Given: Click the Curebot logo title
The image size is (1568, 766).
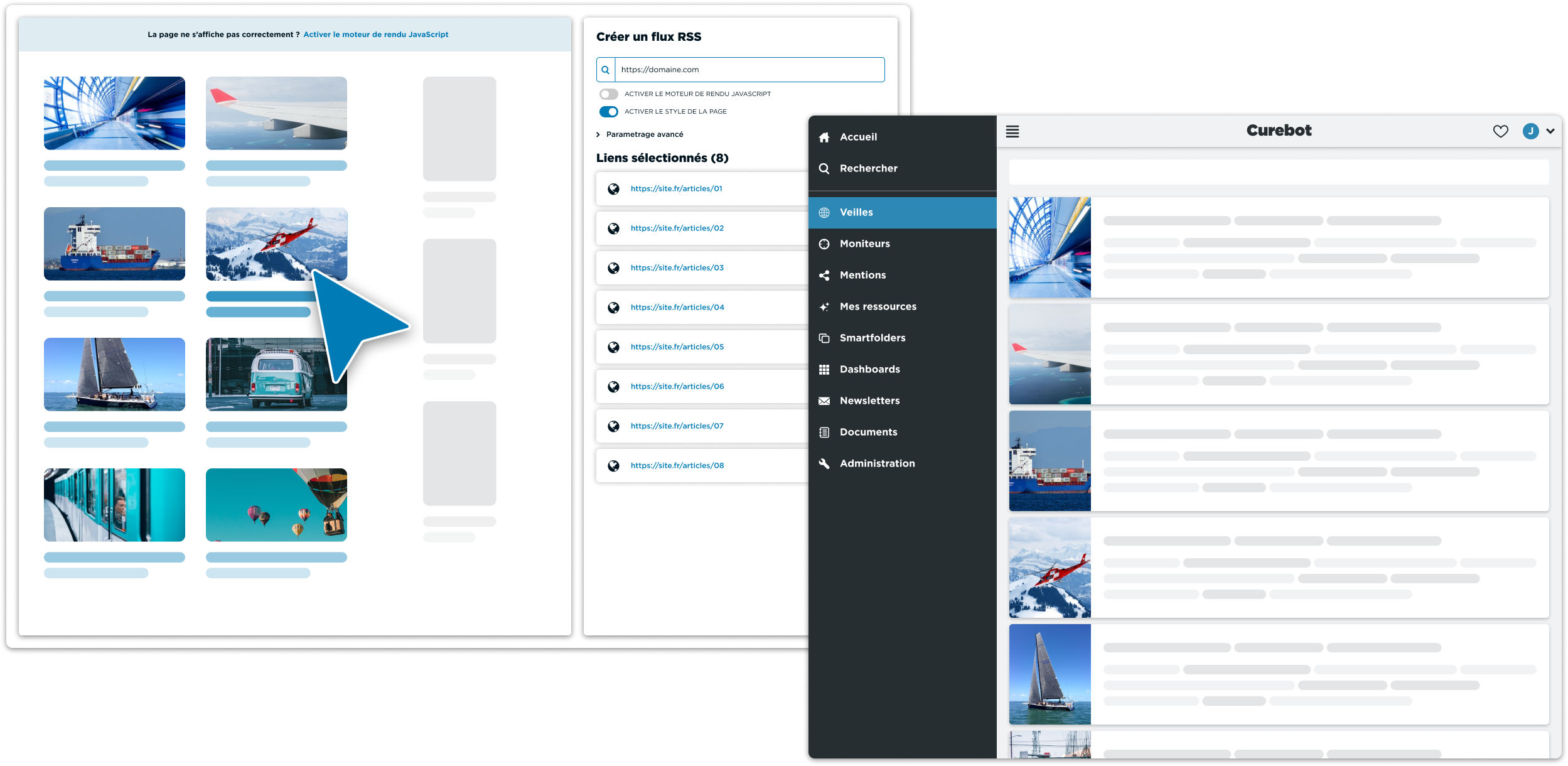Looking at the screenshot, I should tap(1279, 131).
